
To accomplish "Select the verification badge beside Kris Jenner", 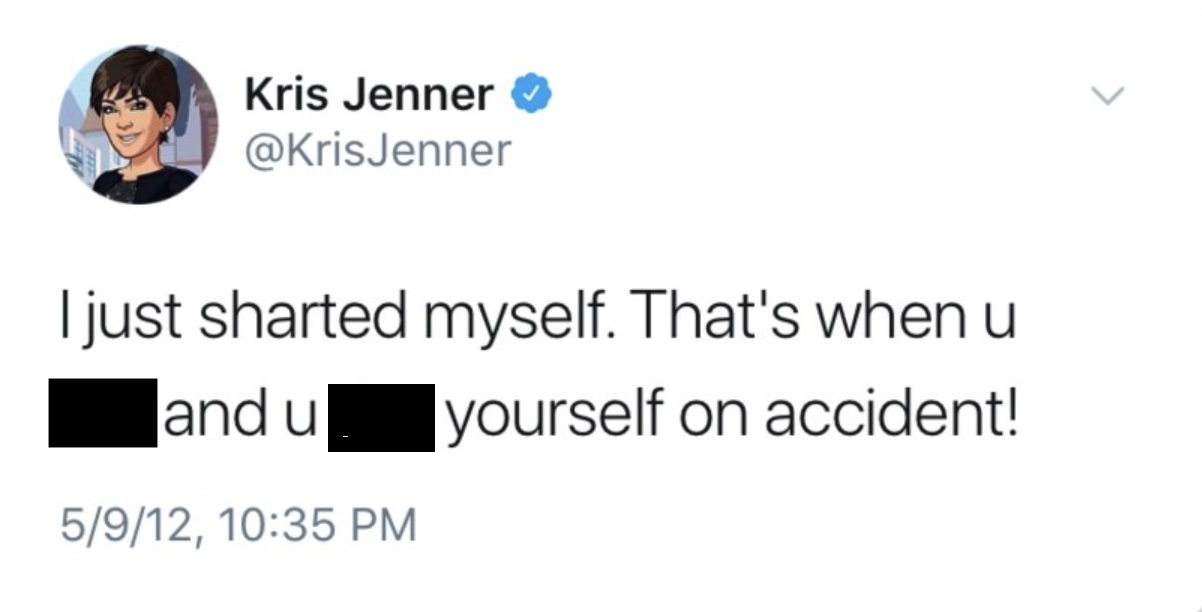I will 532,93.
